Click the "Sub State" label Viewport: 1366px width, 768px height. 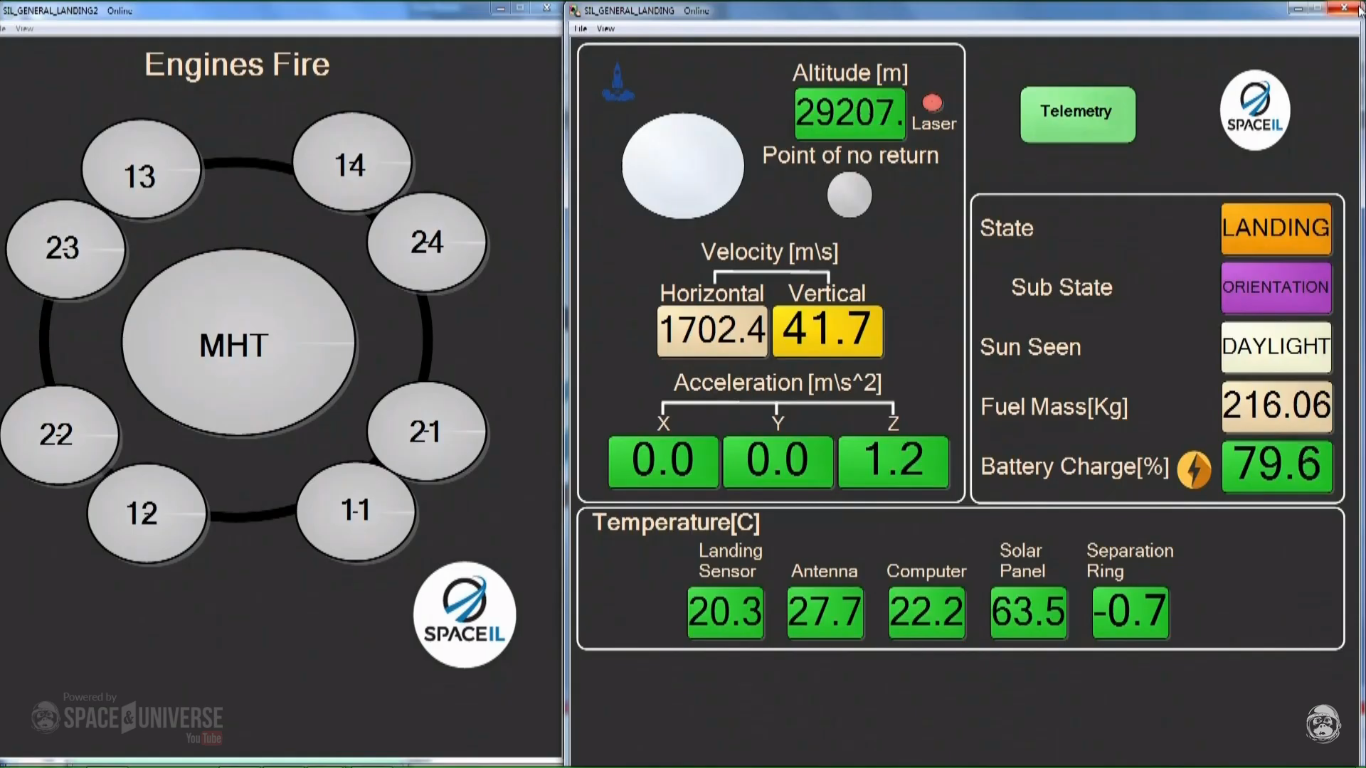tap(1061, 287)
